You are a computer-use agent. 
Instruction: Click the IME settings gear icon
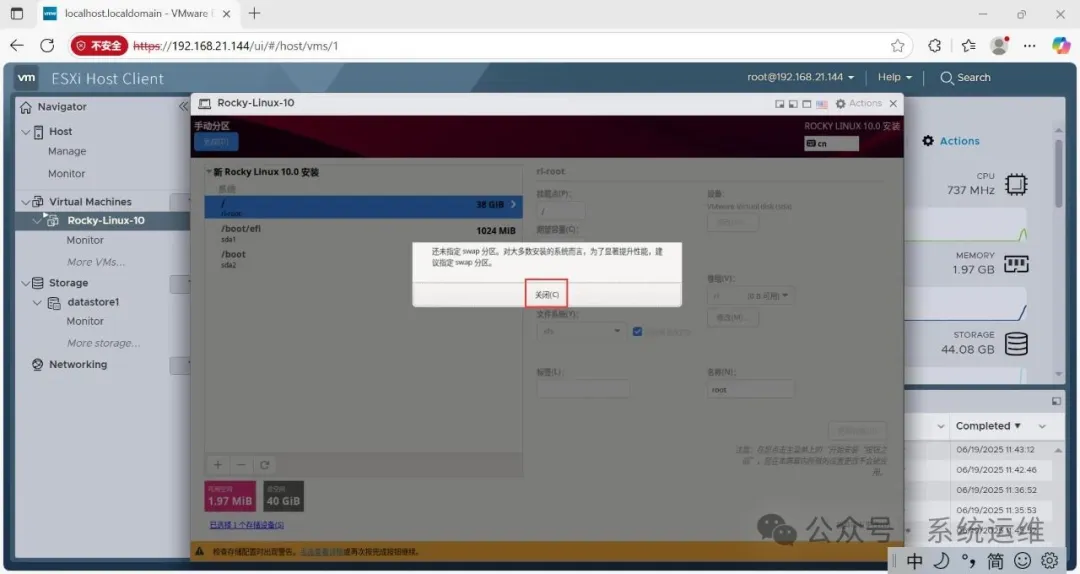[x=1050, y=561]
